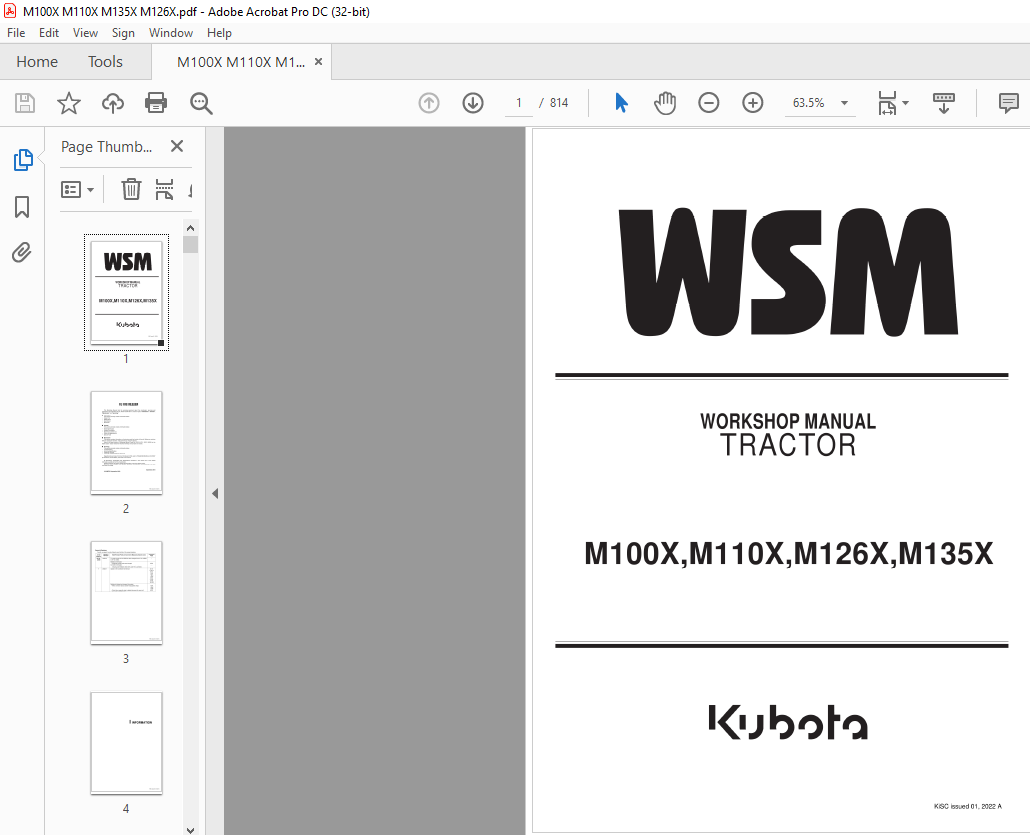
Task: Click the large WSM title logo
Action: pos(788,272)
